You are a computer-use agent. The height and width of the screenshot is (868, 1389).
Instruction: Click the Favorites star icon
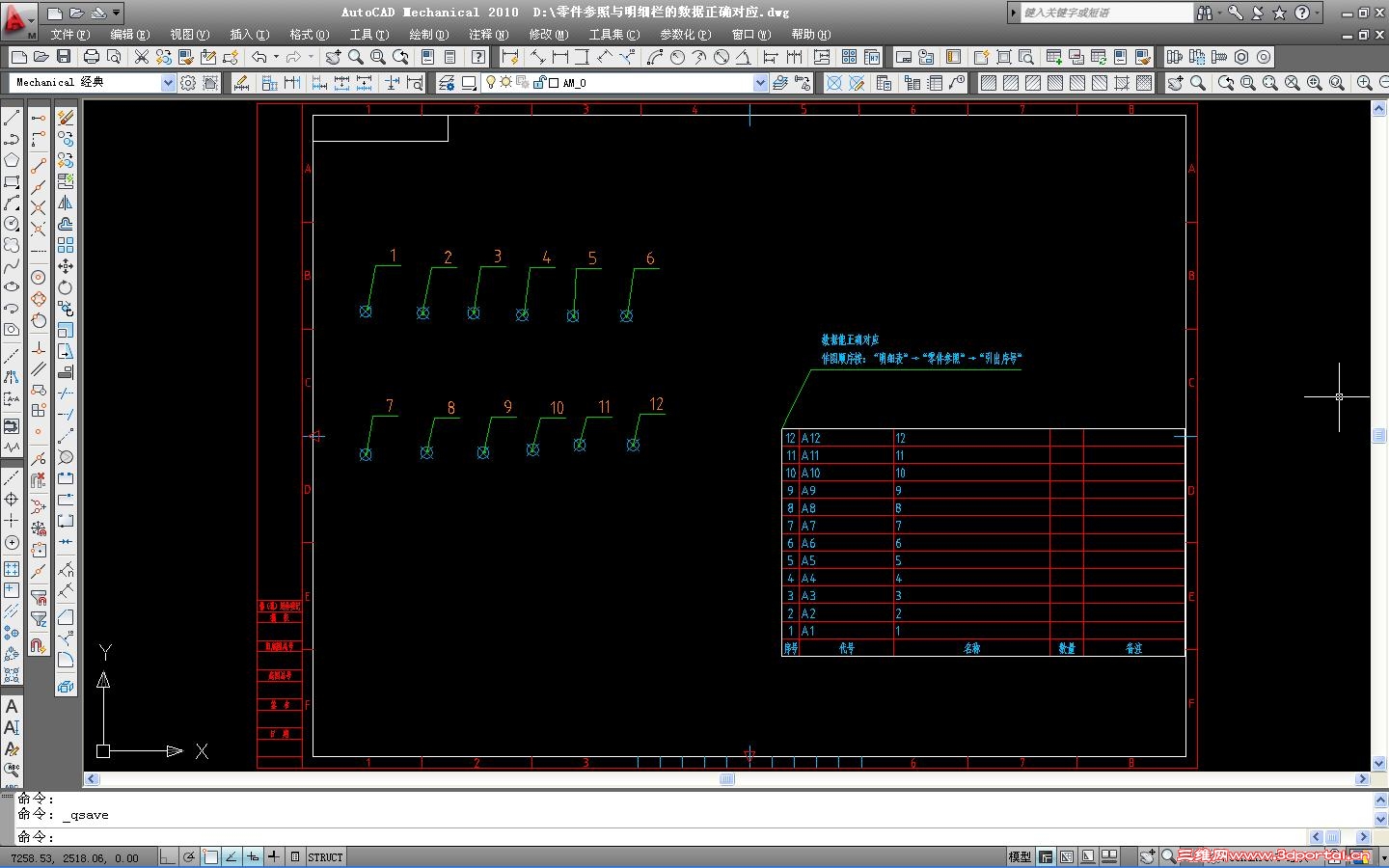pyautogui.click(x=1279, y=13)
